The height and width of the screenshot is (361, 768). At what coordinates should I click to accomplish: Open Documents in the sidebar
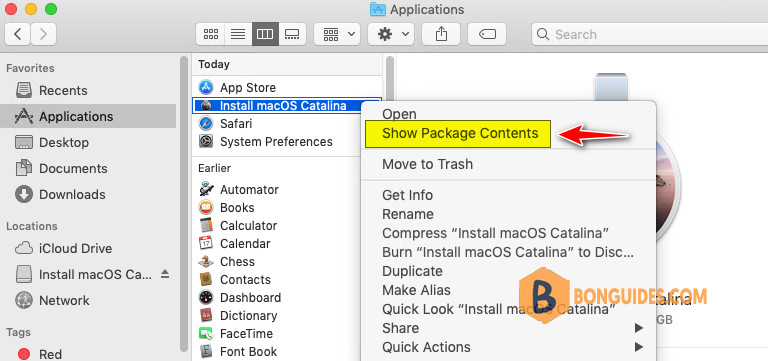point(88,168)
